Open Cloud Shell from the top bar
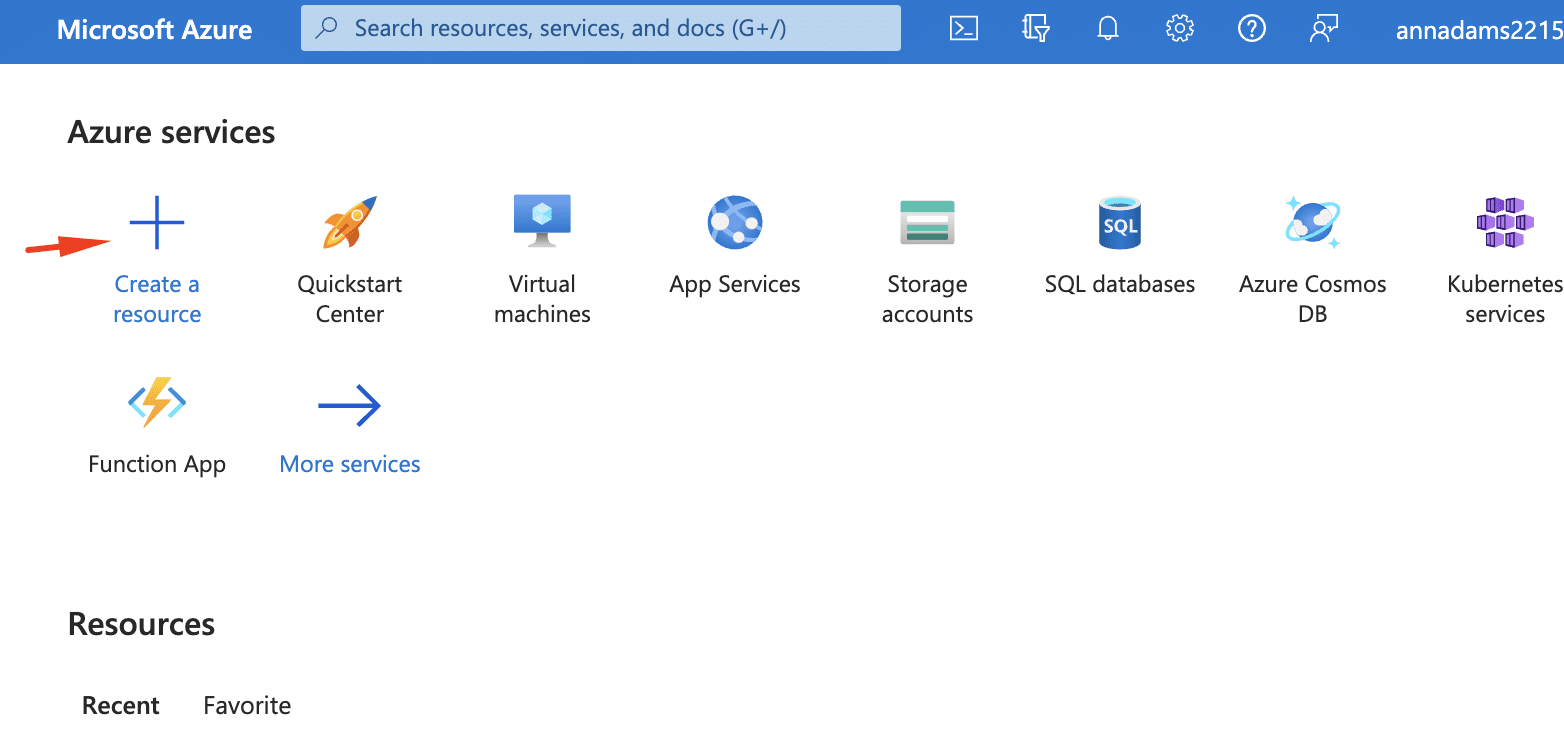The height and width of the screenshot is (732, 1564). pos(963,29)
